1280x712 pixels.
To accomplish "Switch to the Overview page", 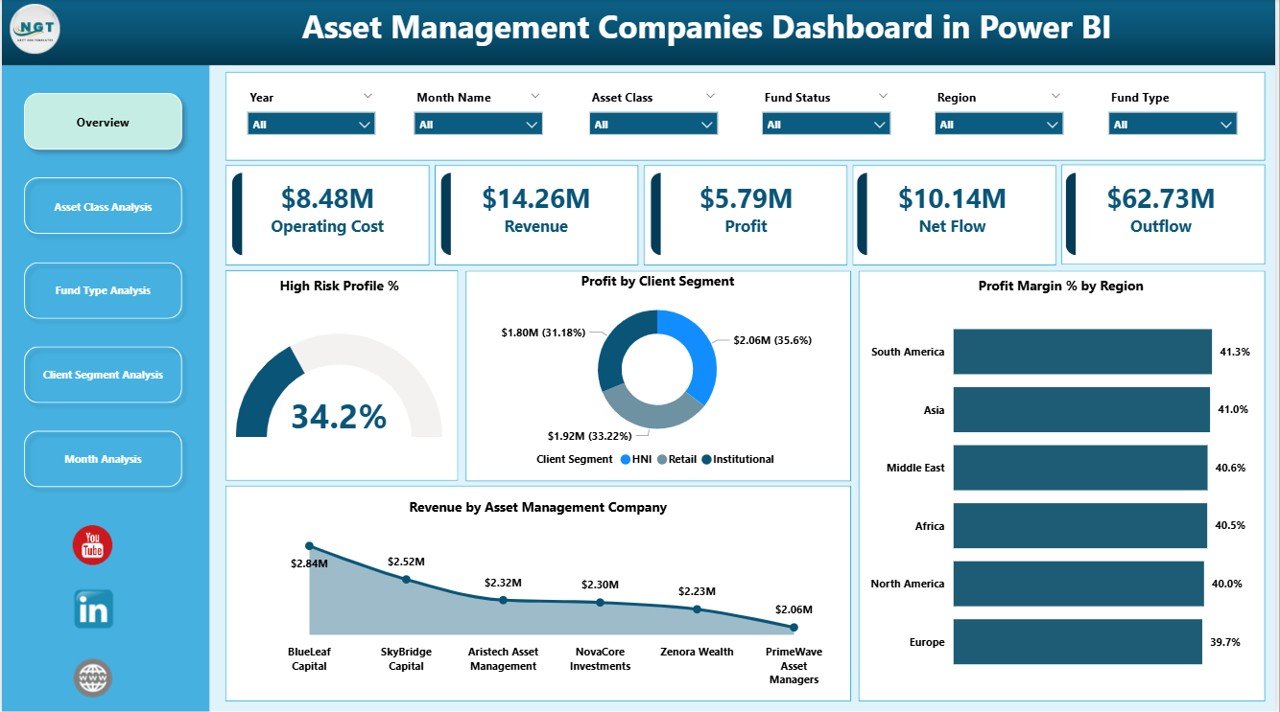I will click(102, 121).
